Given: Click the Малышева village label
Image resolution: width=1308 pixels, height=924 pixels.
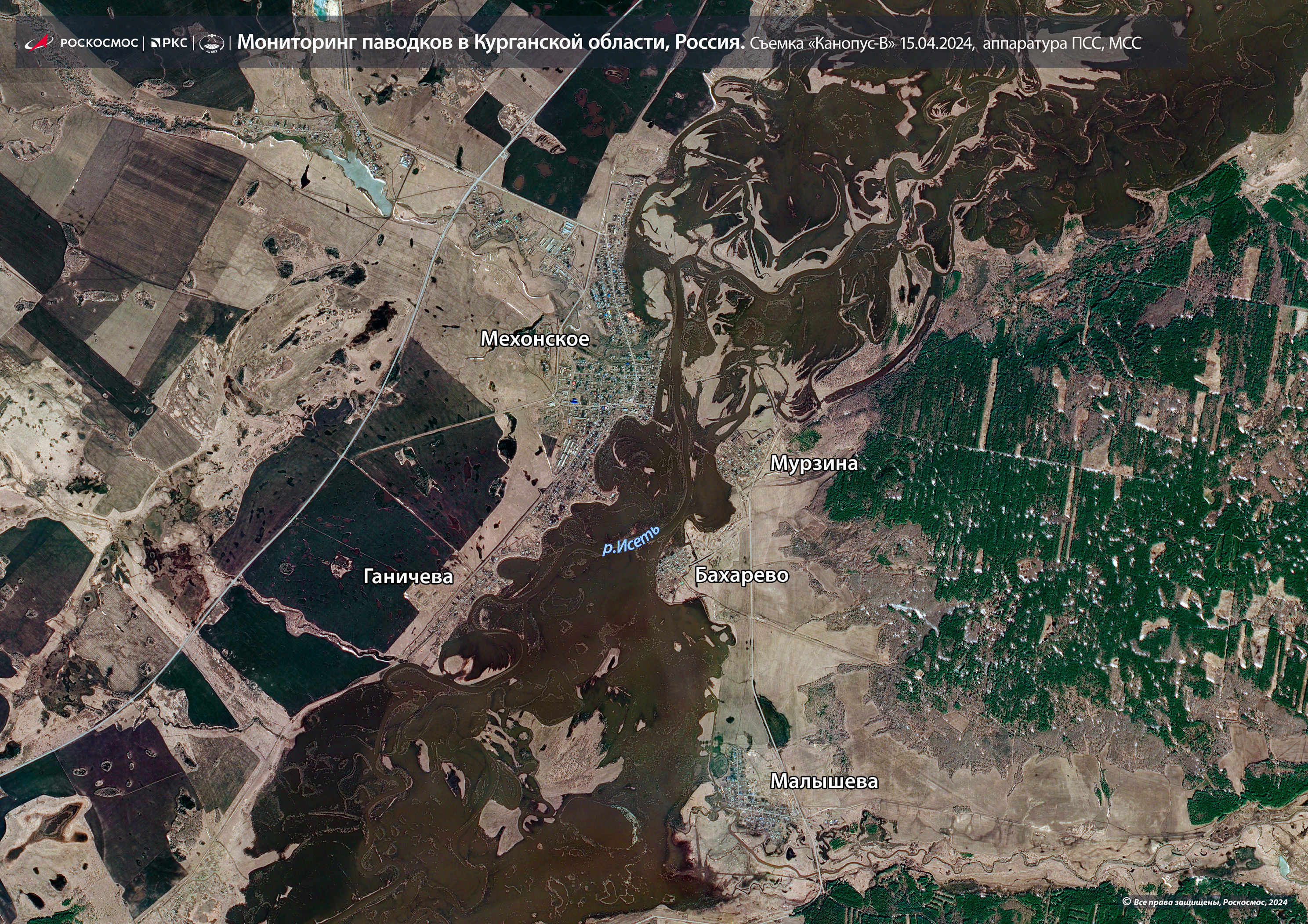Looking at the screenshot, I should coord(824,781).
